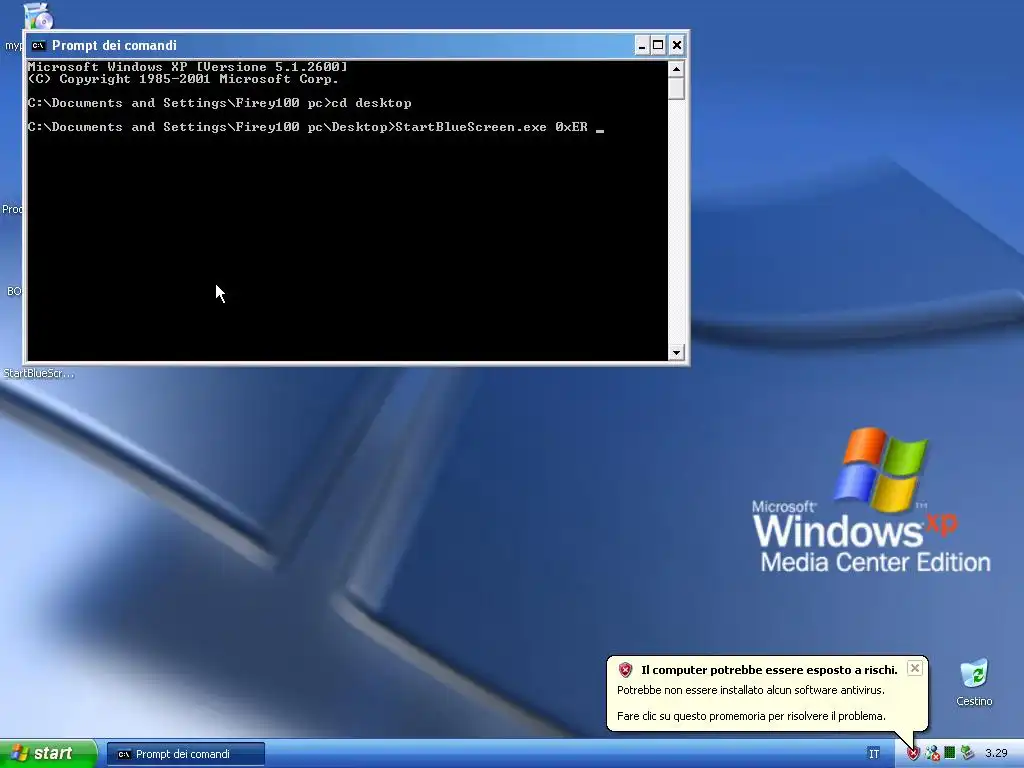Click the disc desktop icon above the Command Prompt

[39, 16]
